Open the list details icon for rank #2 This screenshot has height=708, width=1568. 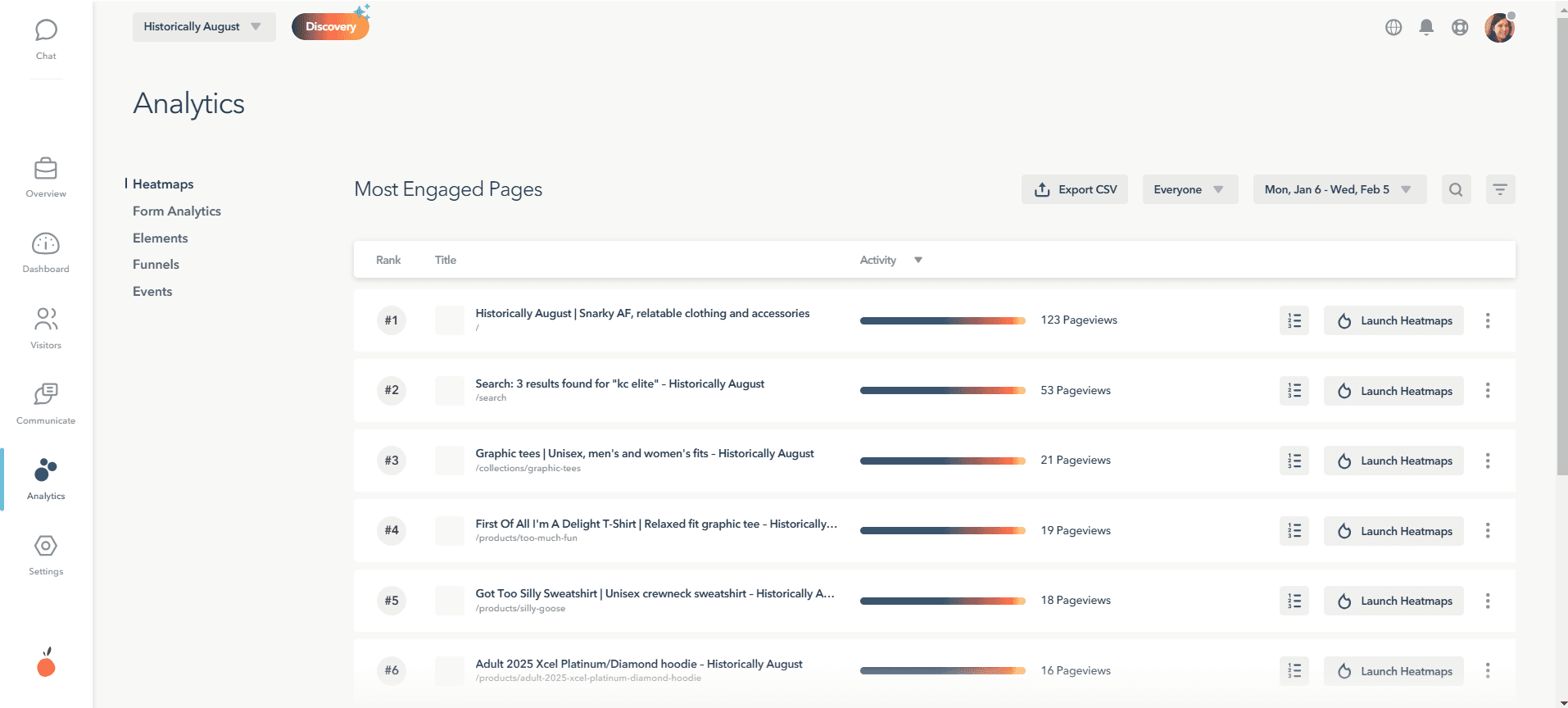(1294, 391)
